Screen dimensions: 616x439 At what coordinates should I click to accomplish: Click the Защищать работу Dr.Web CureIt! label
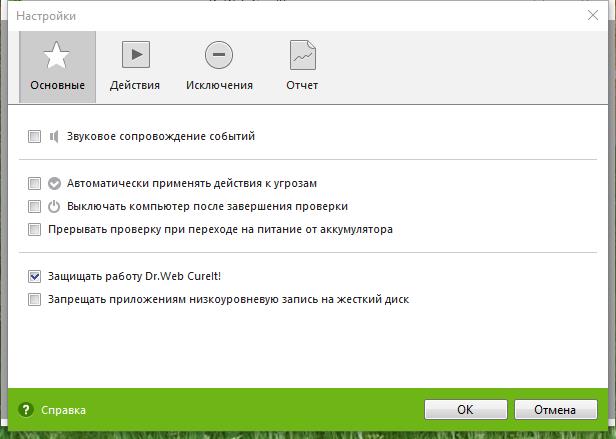pos(134,276)
